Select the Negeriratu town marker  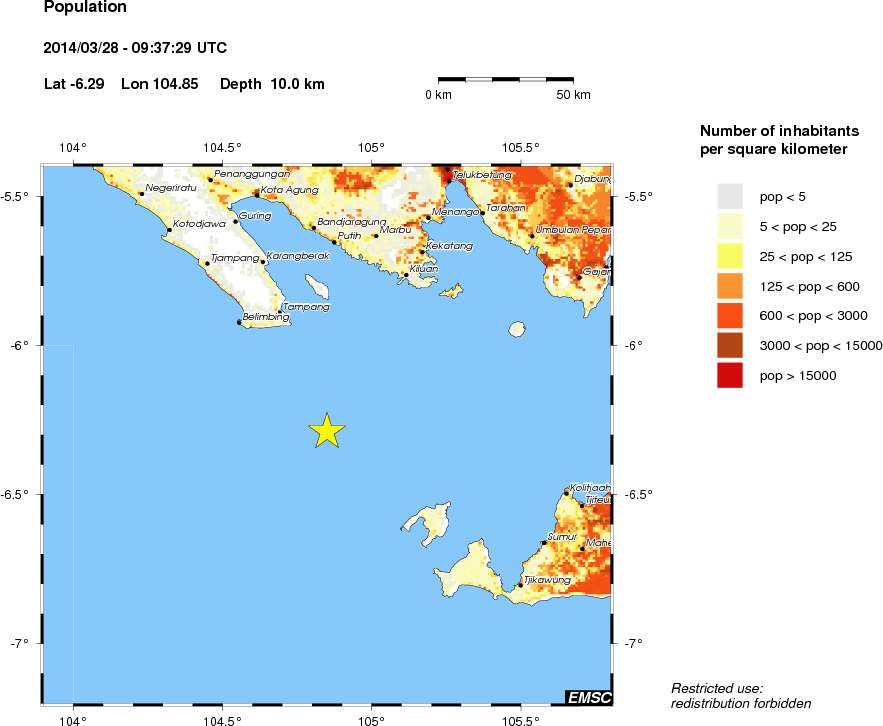142,194
